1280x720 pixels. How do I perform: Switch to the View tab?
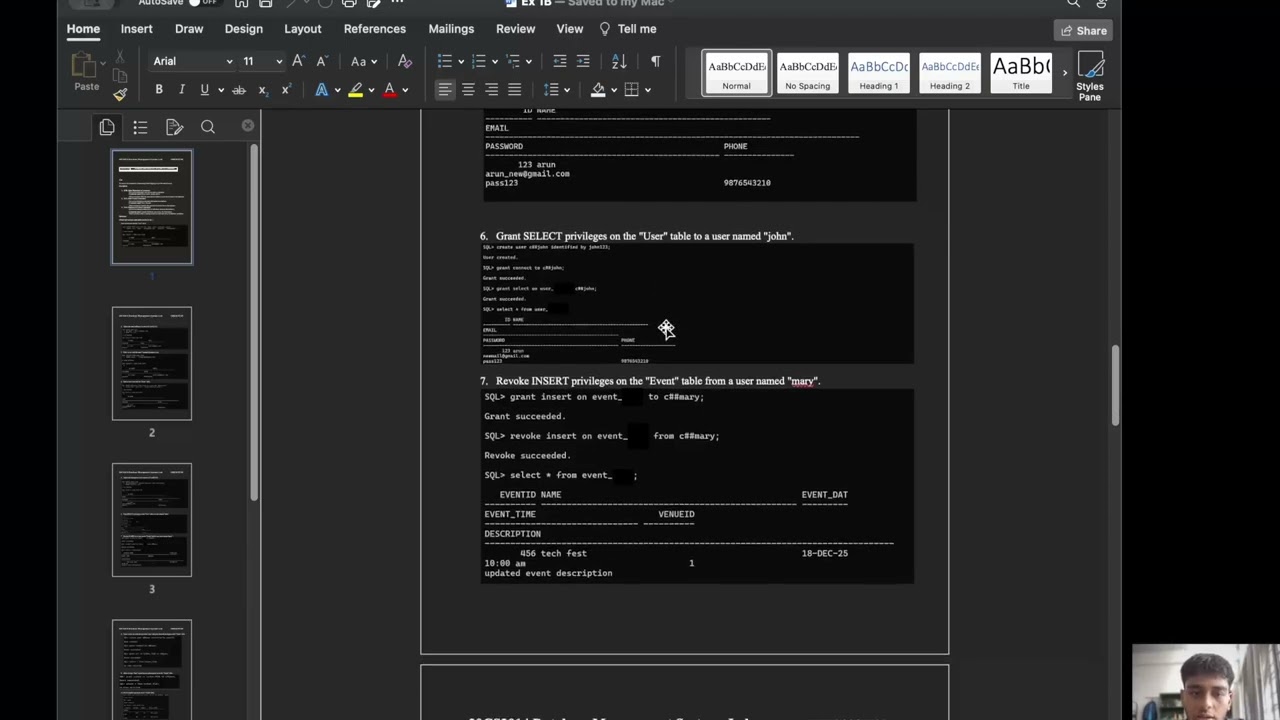[570, 29]
